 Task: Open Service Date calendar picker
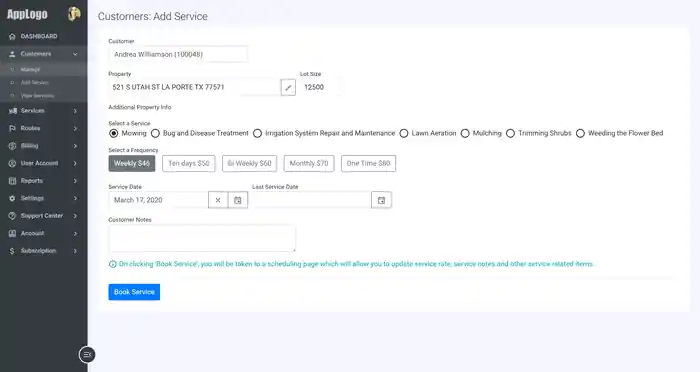click(x=238, y=200)
